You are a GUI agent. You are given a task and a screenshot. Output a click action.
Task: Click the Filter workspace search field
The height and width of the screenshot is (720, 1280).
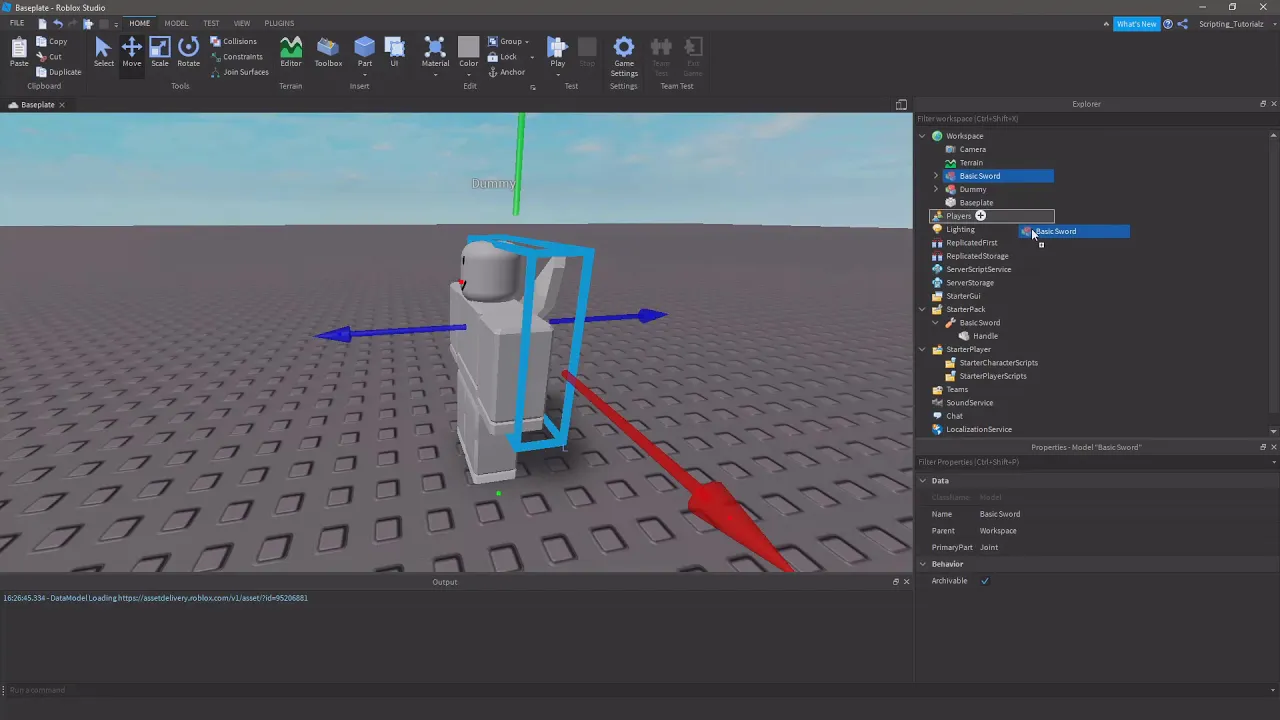(x=1095, y=119)
